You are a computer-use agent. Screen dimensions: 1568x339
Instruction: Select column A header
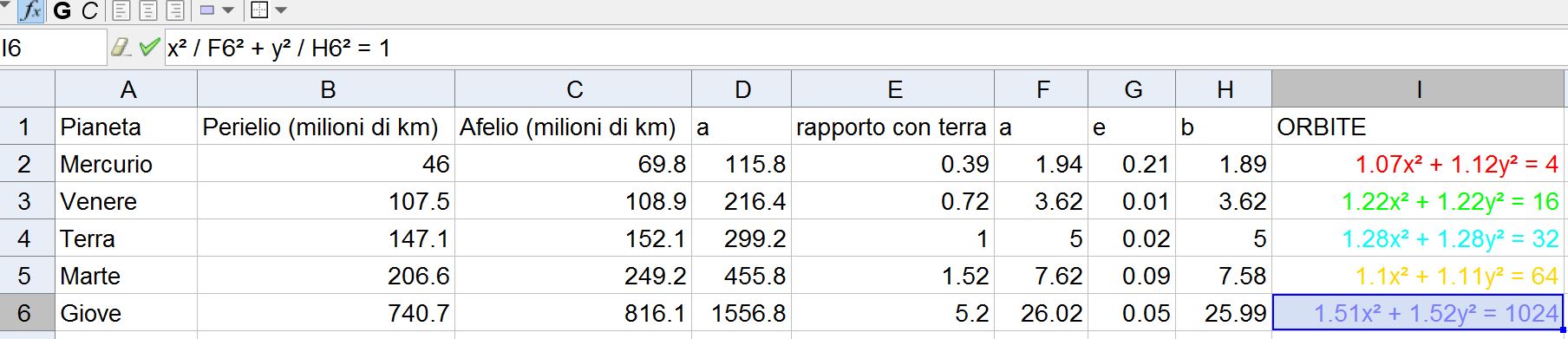[127, 89]
